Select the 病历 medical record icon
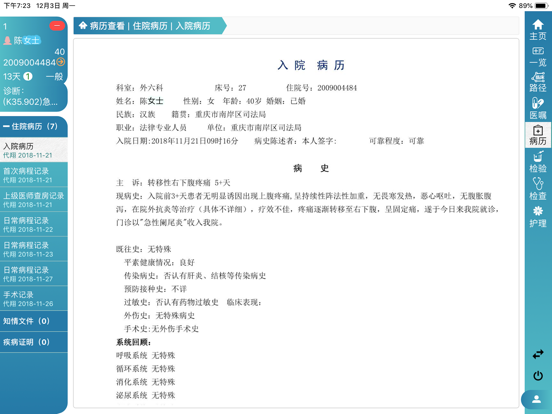 (x=538, y=135)
